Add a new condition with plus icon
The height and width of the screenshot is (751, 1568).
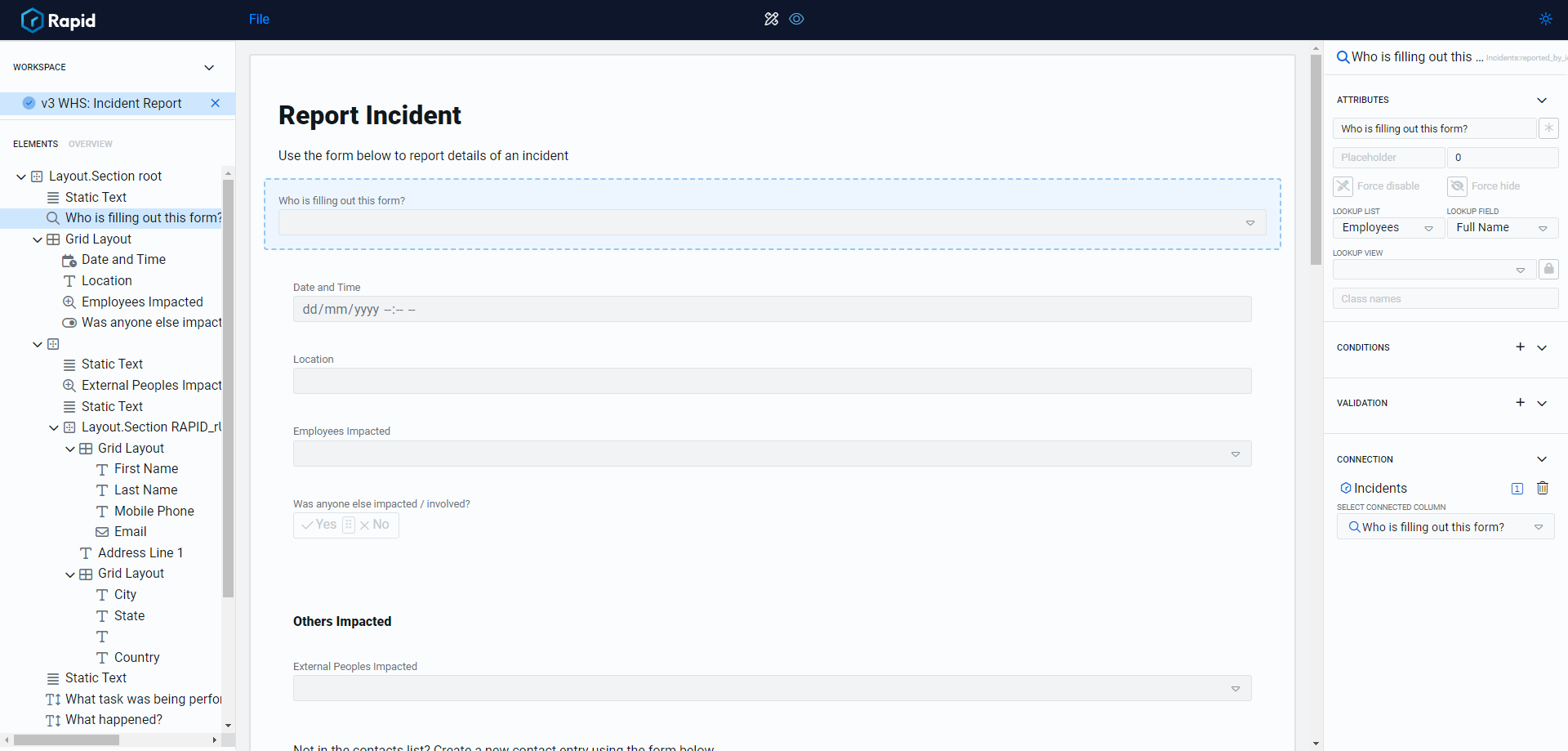coord(1520,346)
